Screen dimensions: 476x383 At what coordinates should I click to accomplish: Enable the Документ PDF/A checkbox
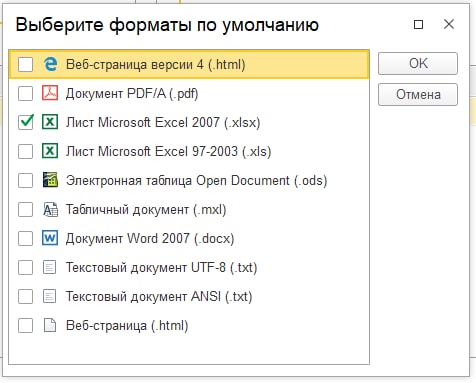(26, 93)
